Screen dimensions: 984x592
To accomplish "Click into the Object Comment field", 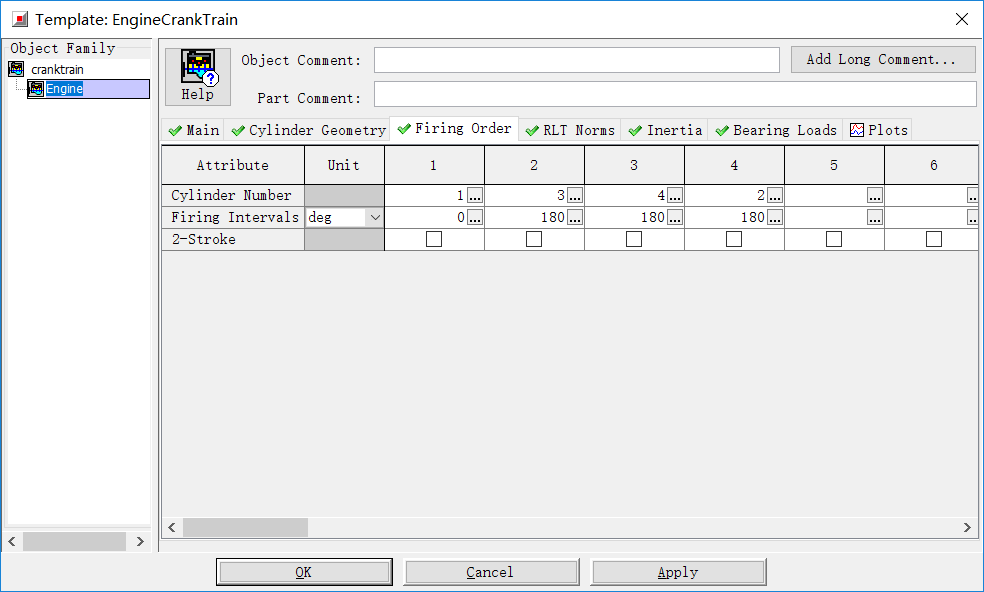I will 576,60.
